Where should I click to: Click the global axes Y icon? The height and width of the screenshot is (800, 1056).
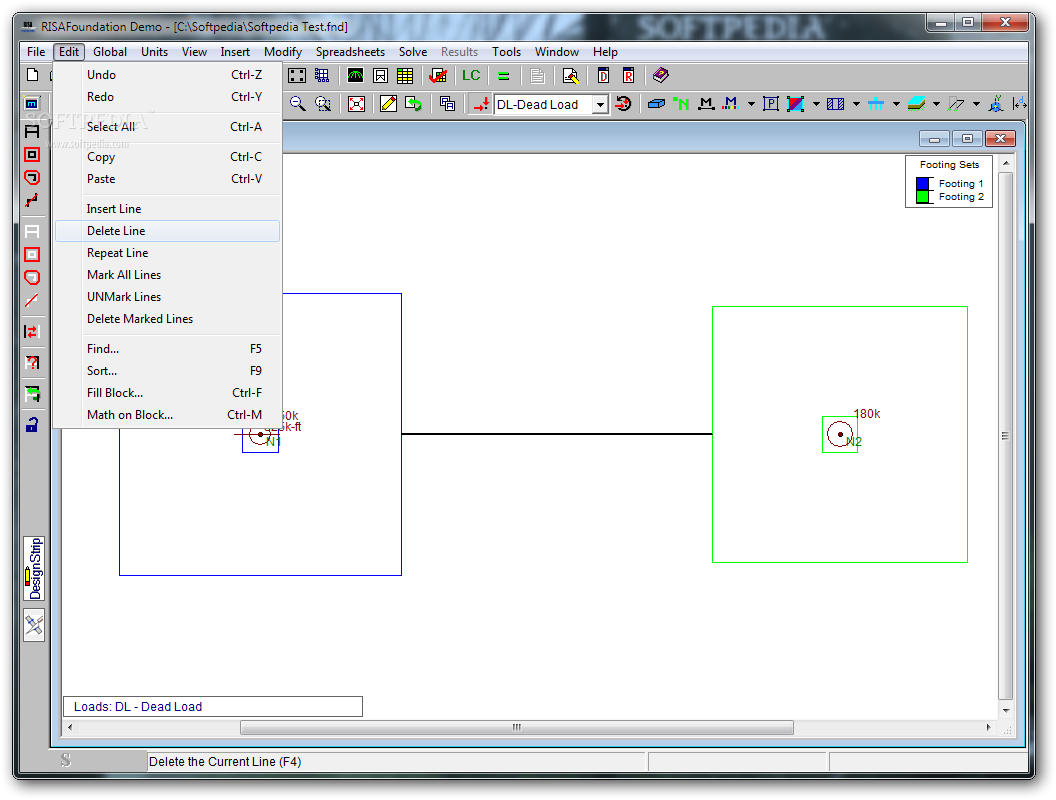point(996,104)
